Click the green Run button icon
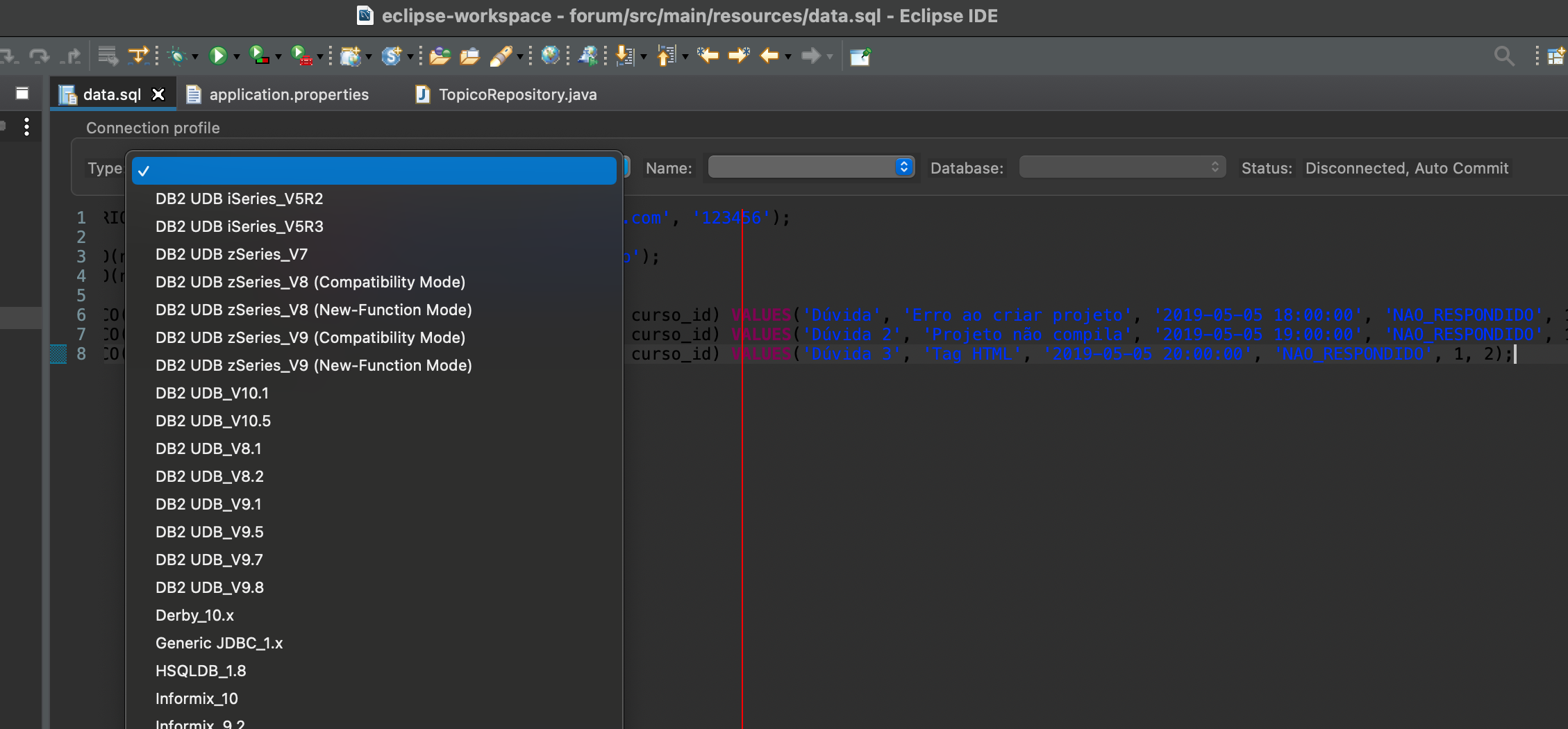1568x729 pixels. pyautogui.click(x=218, y=56)
